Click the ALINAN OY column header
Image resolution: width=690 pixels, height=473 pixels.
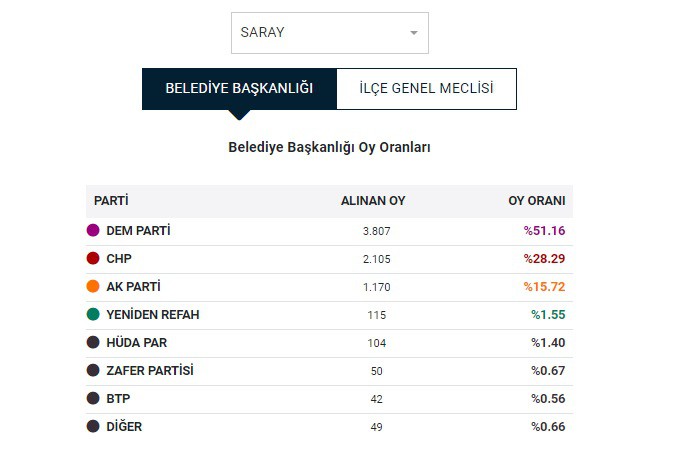point(373,201)
